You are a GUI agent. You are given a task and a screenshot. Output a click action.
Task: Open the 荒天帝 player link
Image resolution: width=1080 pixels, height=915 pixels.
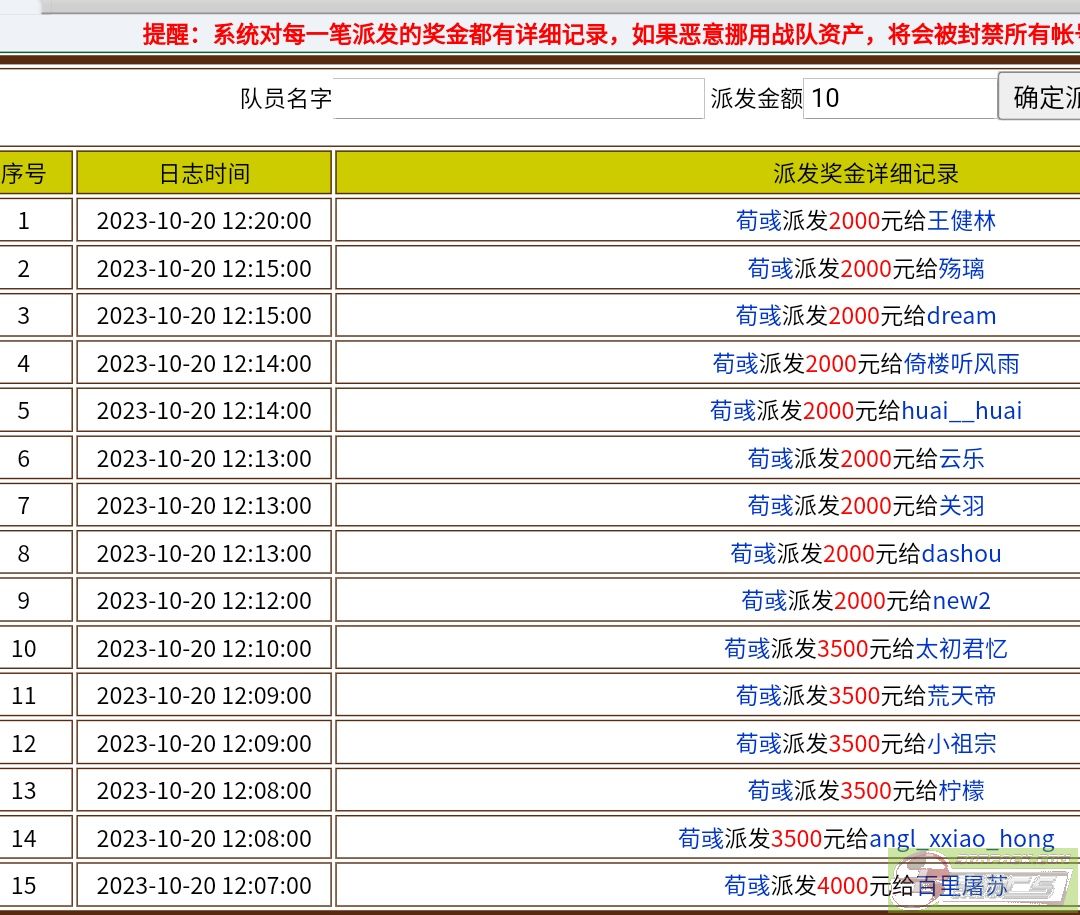point(961,696)
